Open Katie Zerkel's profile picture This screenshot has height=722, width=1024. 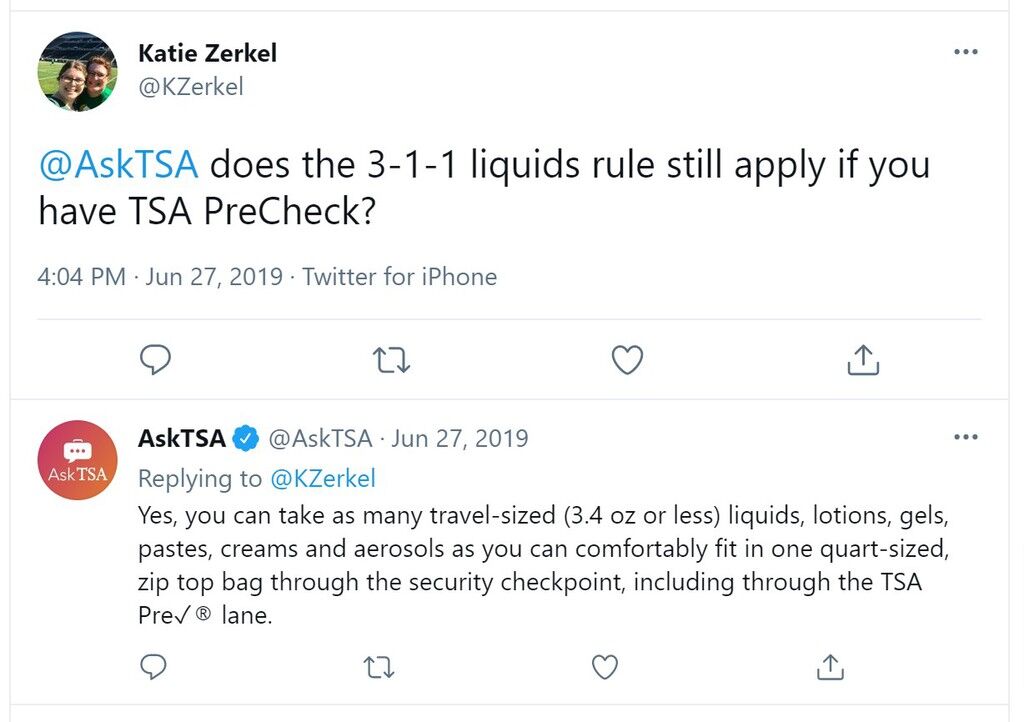click(x=77, y=71)
